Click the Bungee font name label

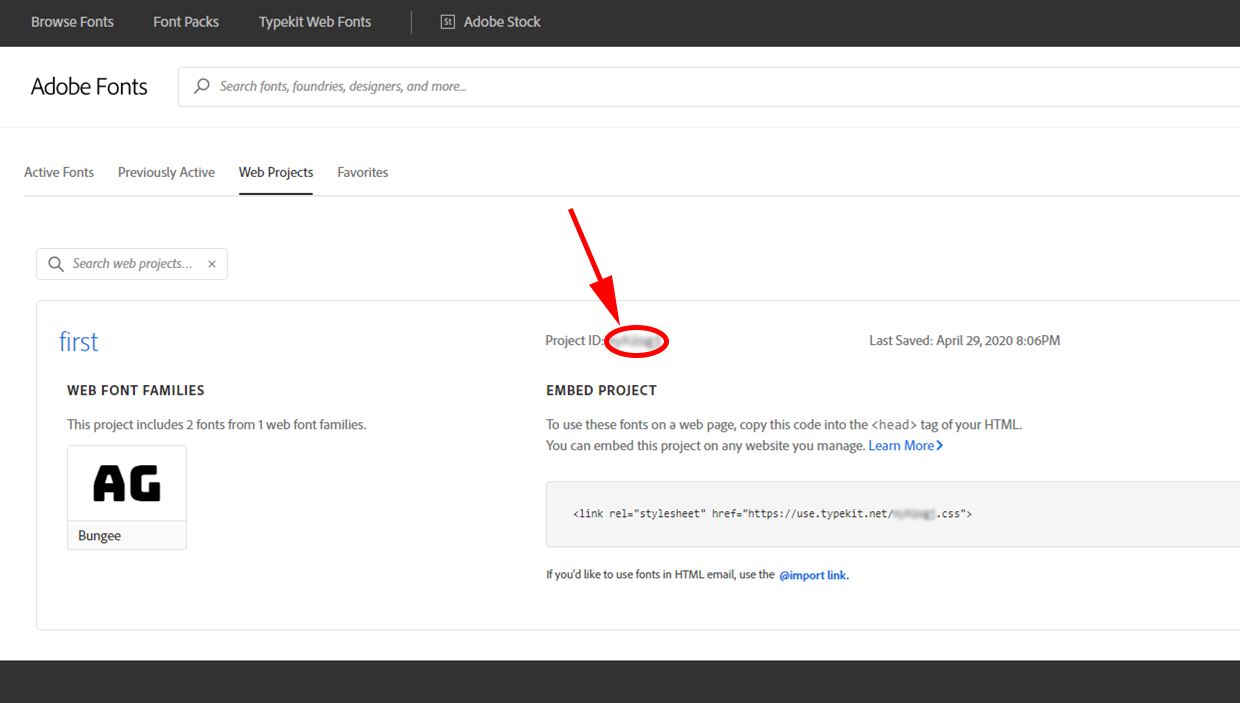click(x=100, y=536)
